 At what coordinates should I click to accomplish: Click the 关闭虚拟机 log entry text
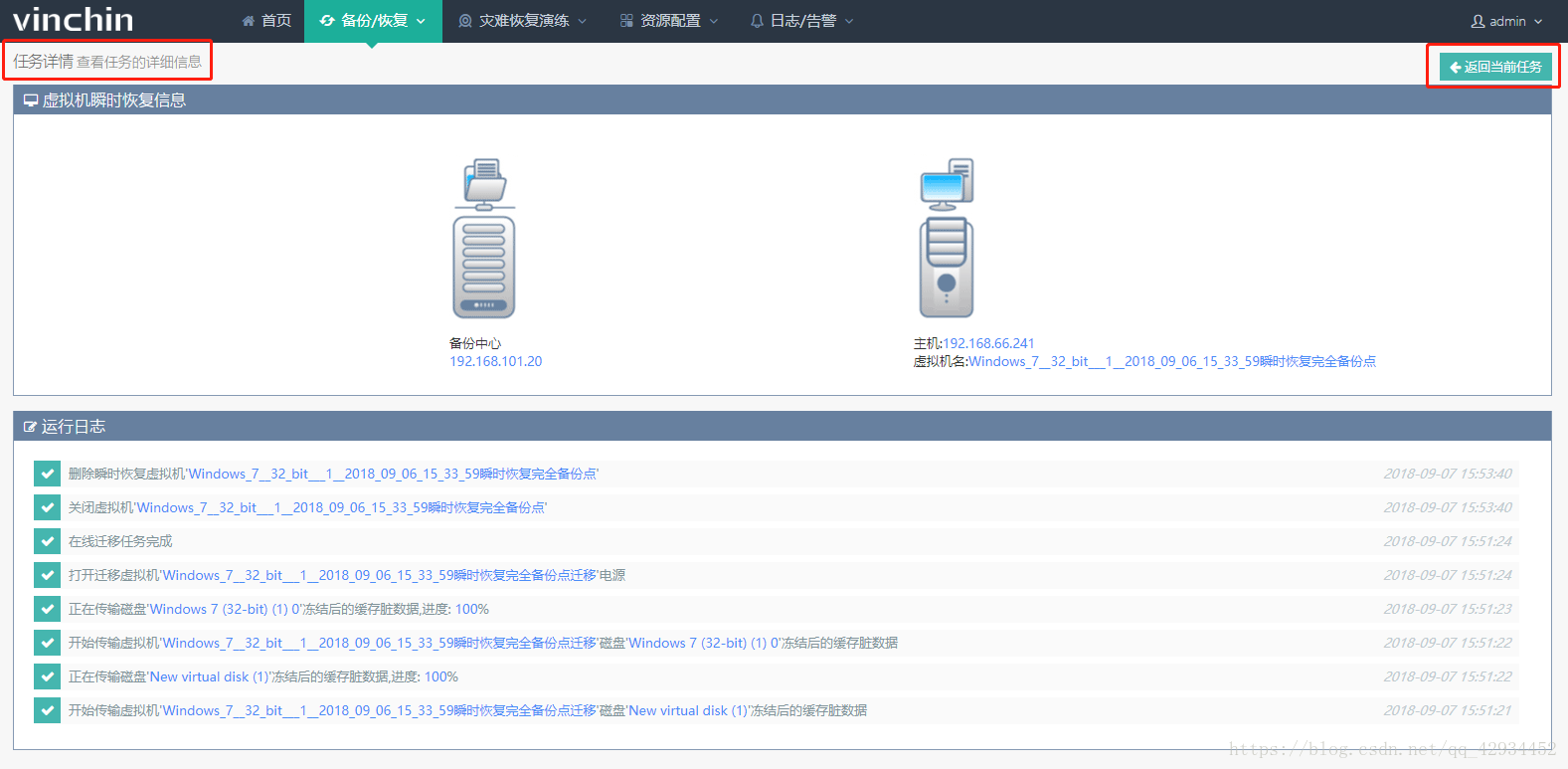pos(307,507)
